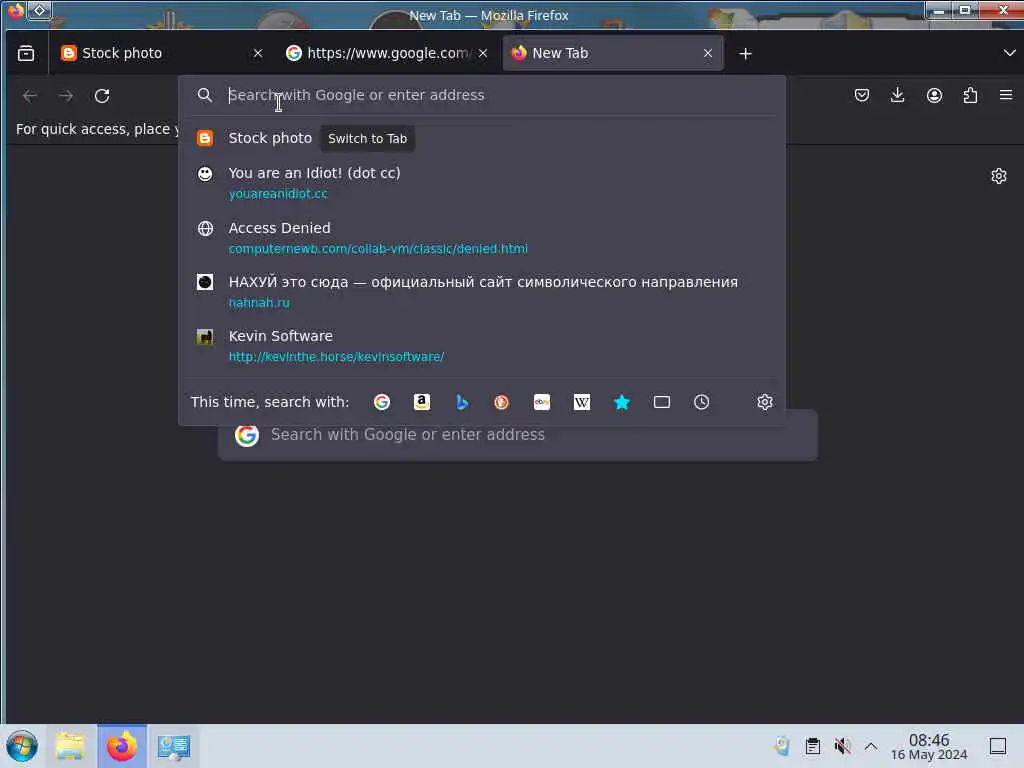This screenshot has width=1024, height=768.
Task: Close the New Tab tab
Action: 708,54
